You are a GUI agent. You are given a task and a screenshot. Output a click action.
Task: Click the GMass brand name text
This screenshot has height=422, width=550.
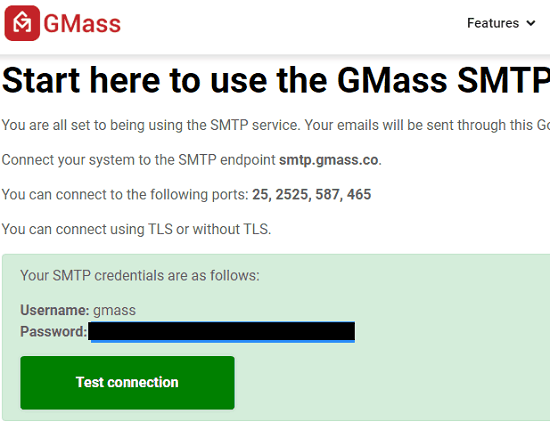[82, 24]
